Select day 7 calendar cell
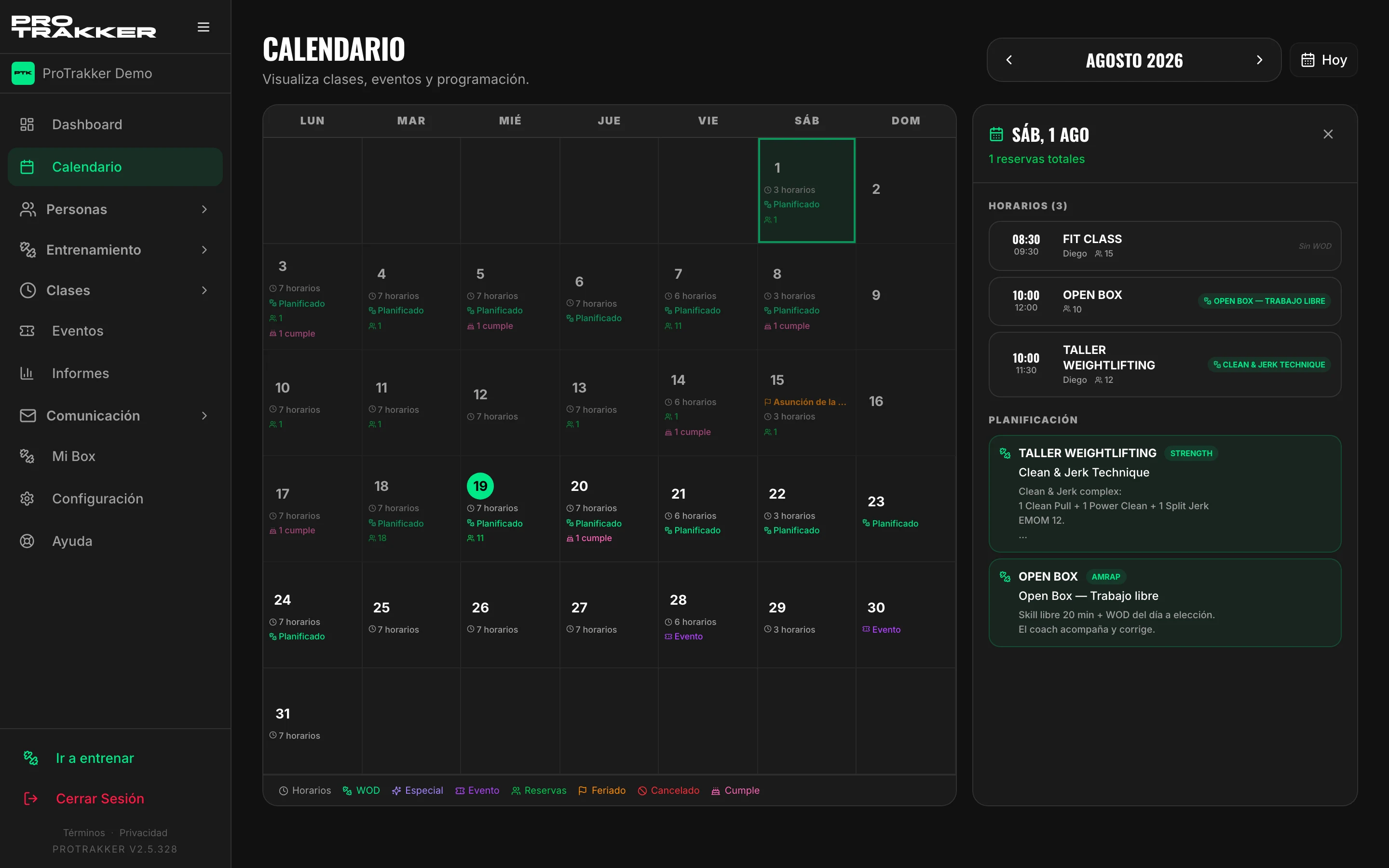Viewport: 1389px width, 868px height. pos(708,297)
